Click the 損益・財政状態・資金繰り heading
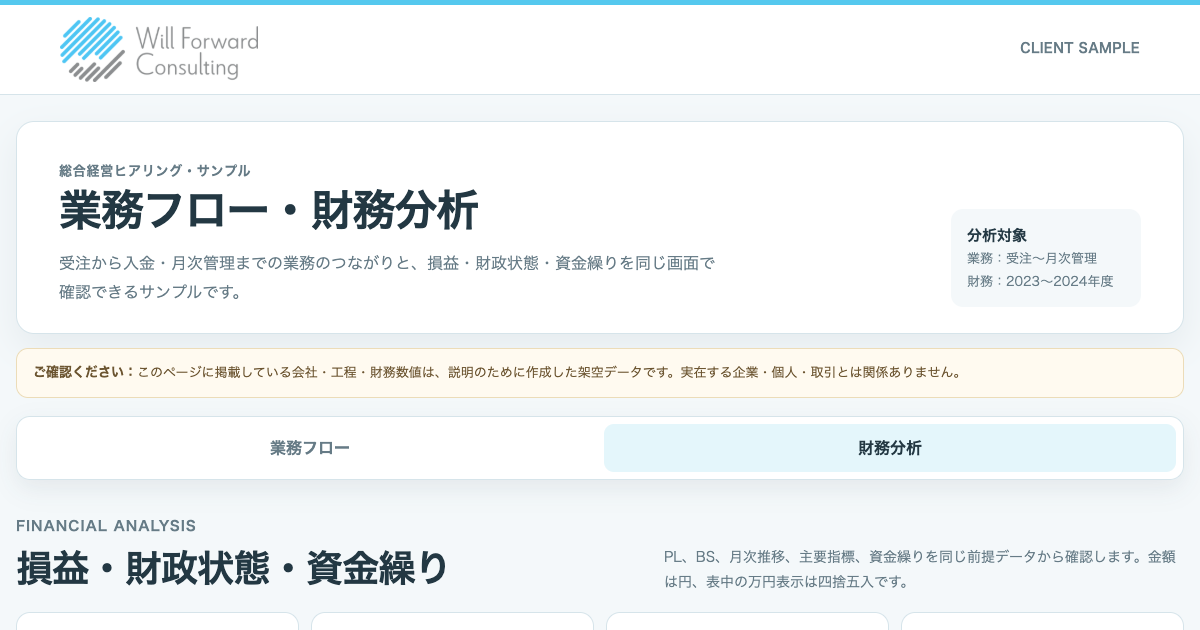The width and height of the screenshot is (1200, 630). point(233,568)
